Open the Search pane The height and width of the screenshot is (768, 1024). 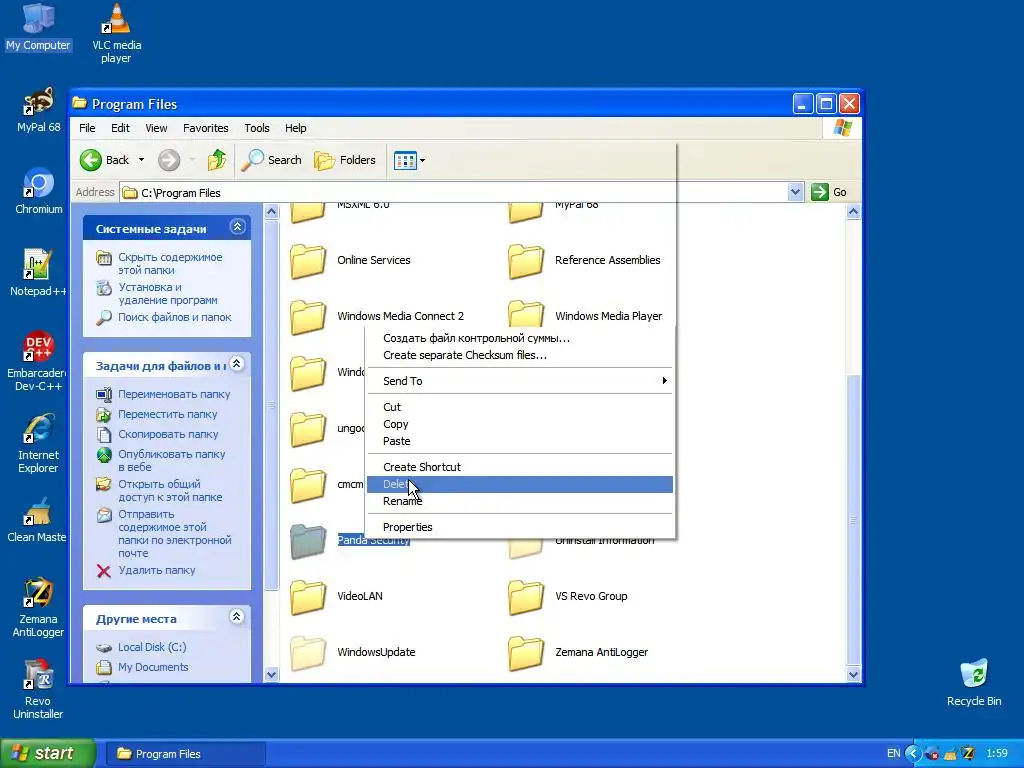click(x=272, y=160)
